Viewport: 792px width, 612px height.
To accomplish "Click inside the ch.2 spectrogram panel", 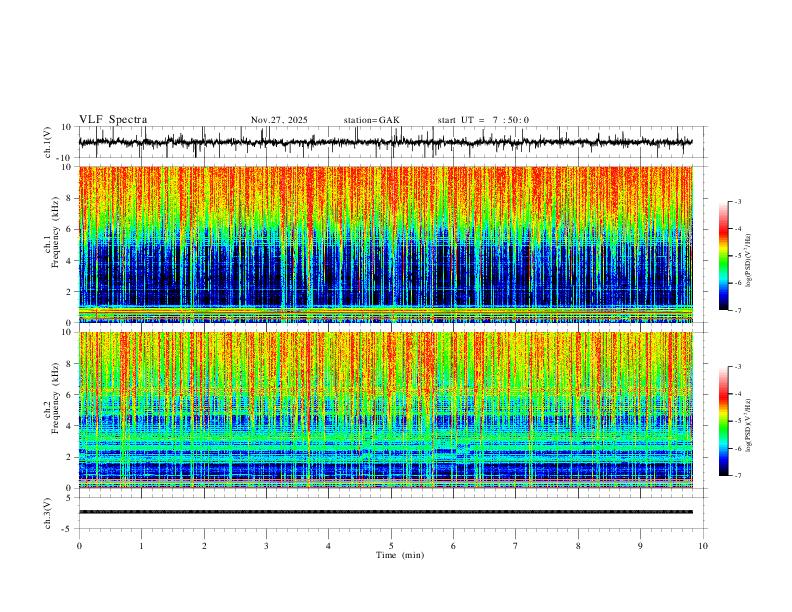I will [x=385, y=410].
